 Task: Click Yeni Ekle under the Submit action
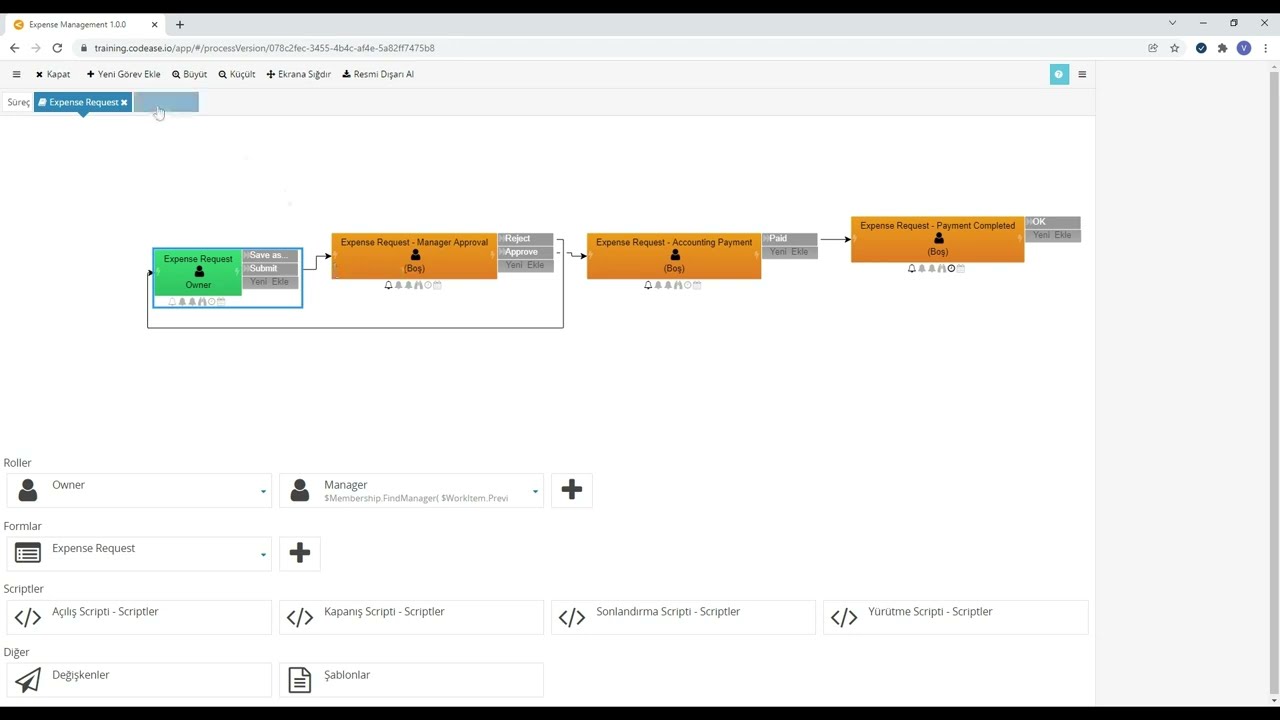[x=270, y=281]
